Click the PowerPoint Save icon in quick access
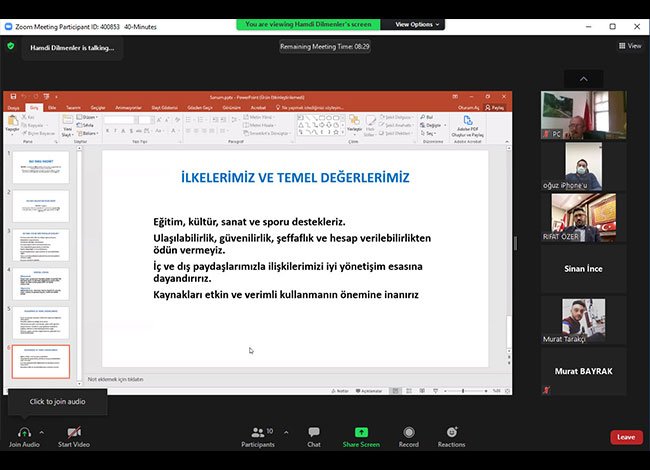 pyautogui.click(x=13, y=97)
